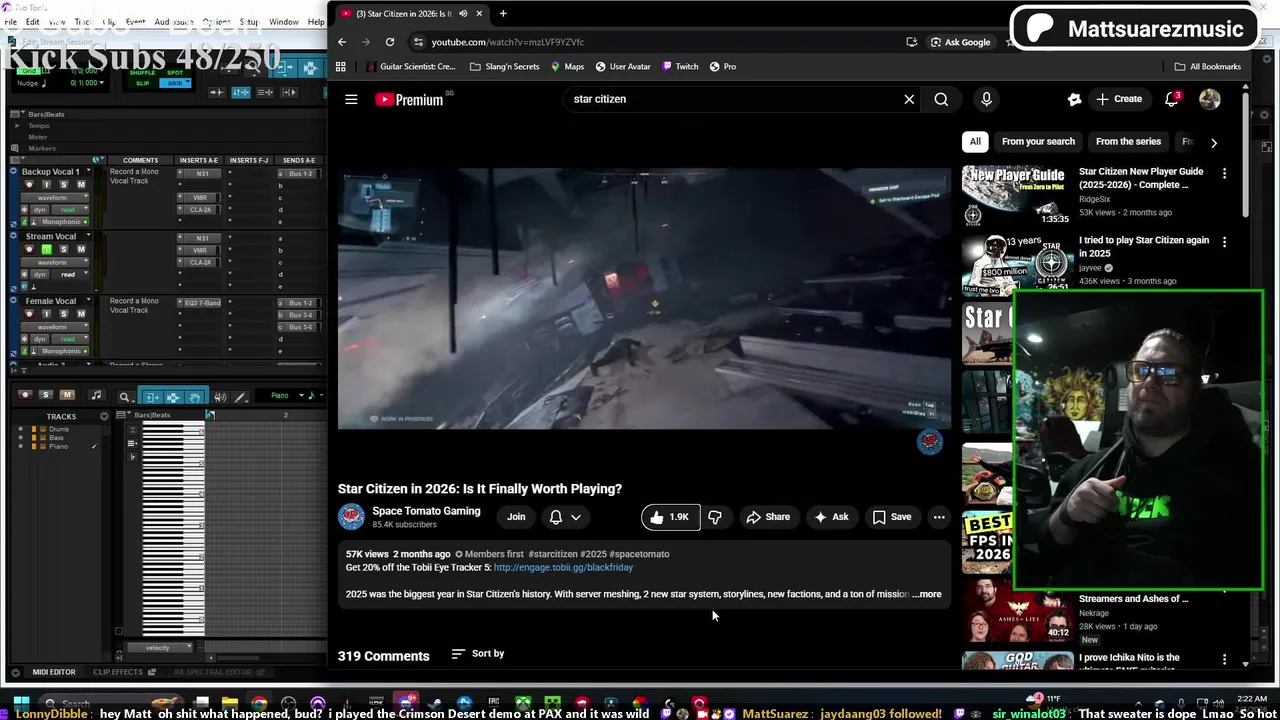Open File Explorer folder on taskbar
This screenshot has width=1280, height=720.
[230, 703]
